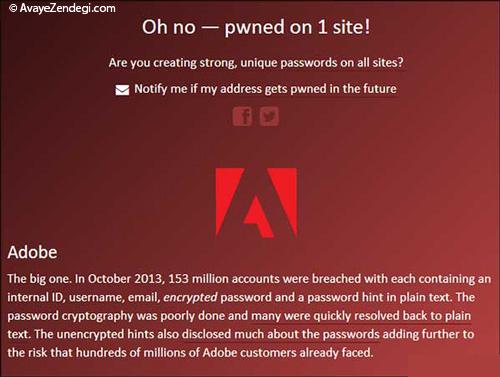Click 'Adobe customers already faced' in the last line
The width and height of the screenshot is (500, 377).
[287, 352]
